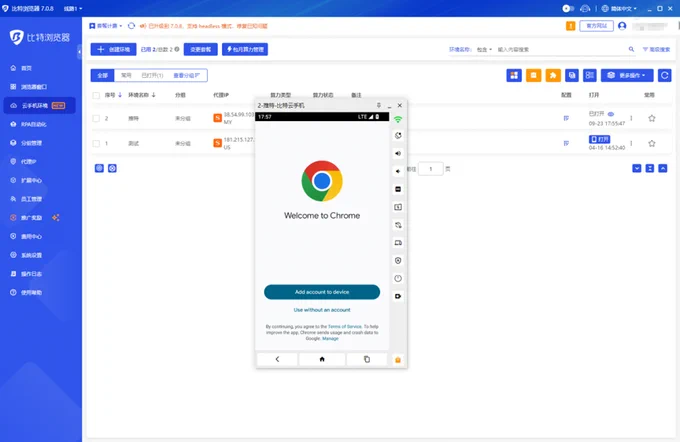This screenshot has width=680, height=442.
Task: Open the monthly compute management lightning button
Action: tap(245, 49)
